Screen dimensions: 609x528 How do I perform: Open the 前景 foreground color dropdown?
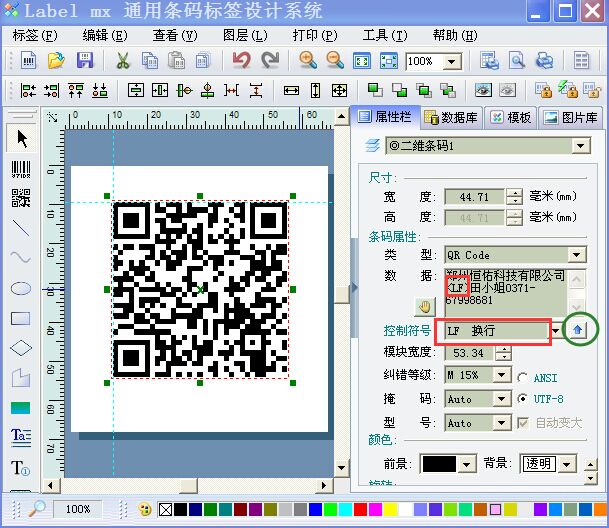[x=467, y=464]
